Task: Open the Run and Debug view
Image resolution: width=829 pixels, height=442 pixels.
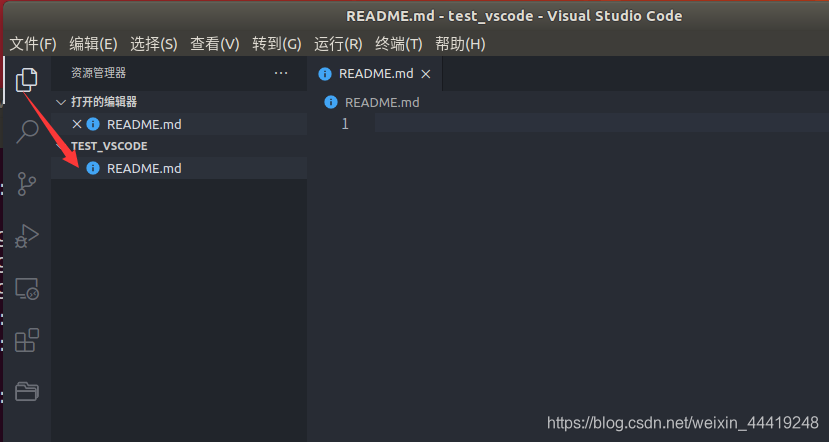Action: tap(26, 236)
